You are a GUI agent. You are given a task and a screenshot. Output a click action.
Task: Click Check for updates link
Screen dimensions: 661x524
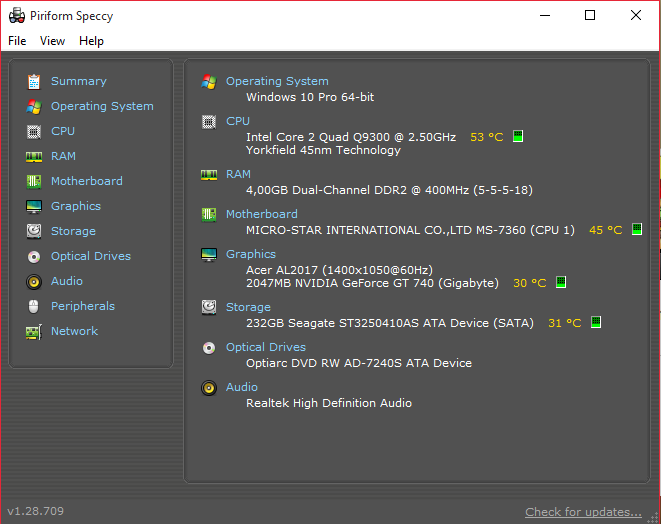click(x=583, y=512)
